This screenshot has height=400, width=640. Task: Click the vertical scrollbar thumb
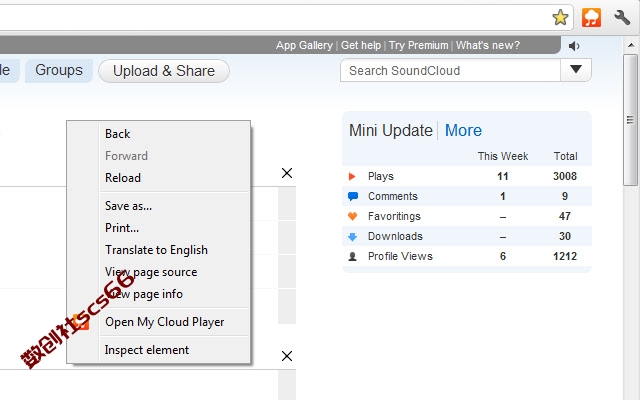[630, 120]
